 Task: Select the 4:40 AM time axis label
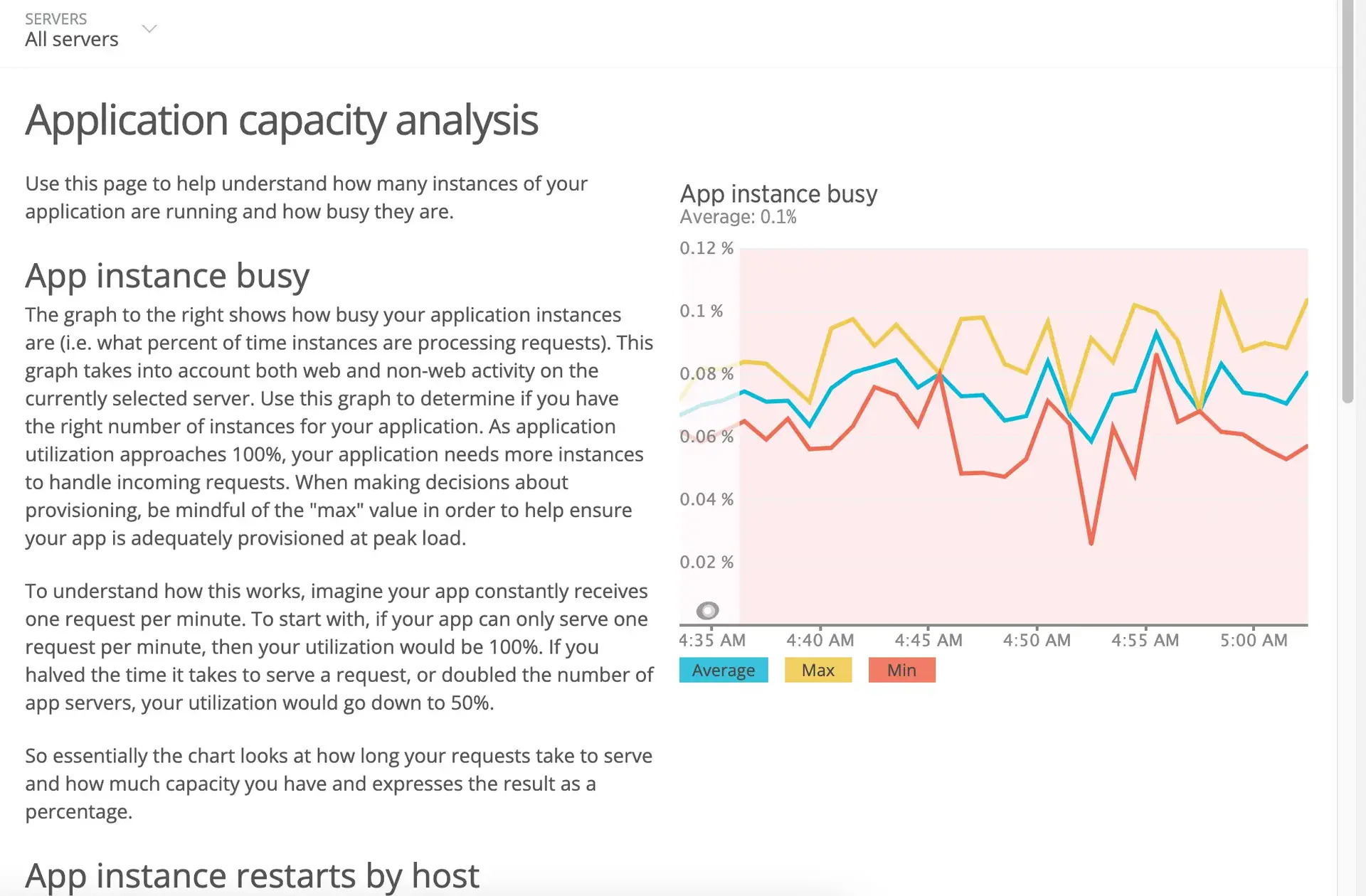point(820,640)
